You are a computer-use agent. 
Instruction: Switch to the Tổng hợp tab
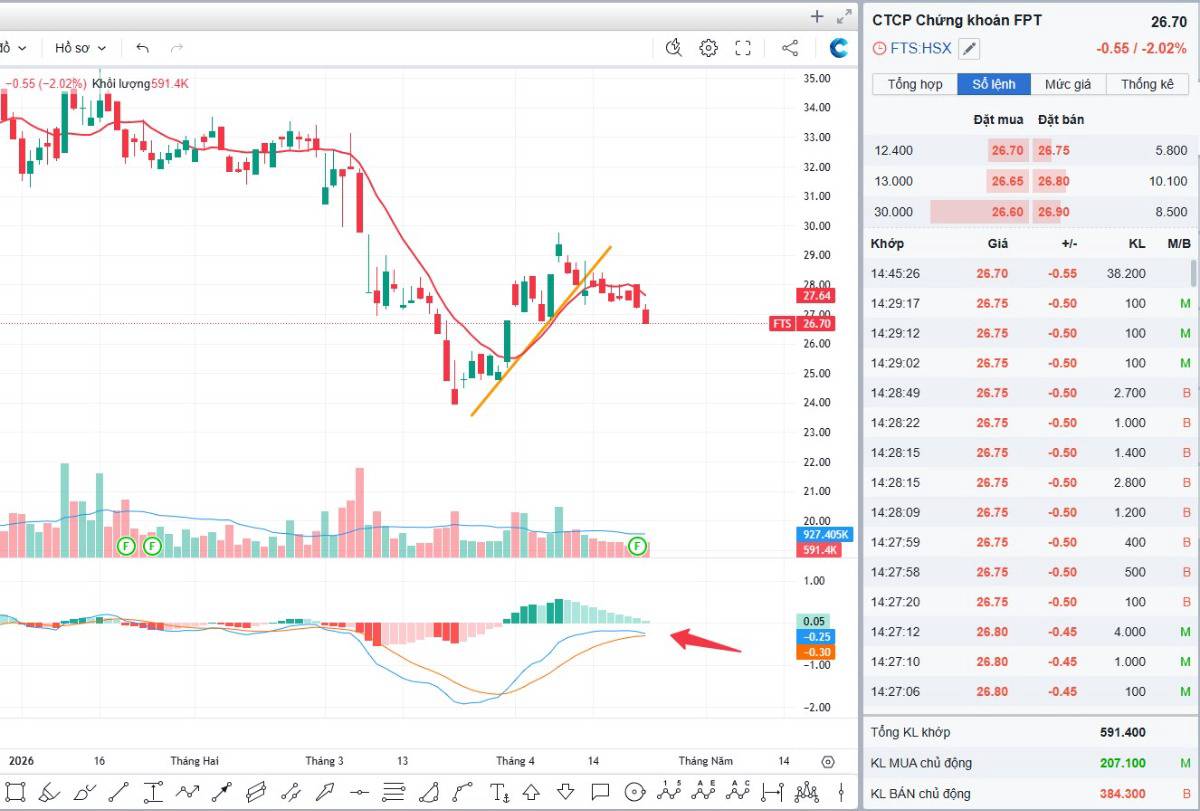(914, 84)
